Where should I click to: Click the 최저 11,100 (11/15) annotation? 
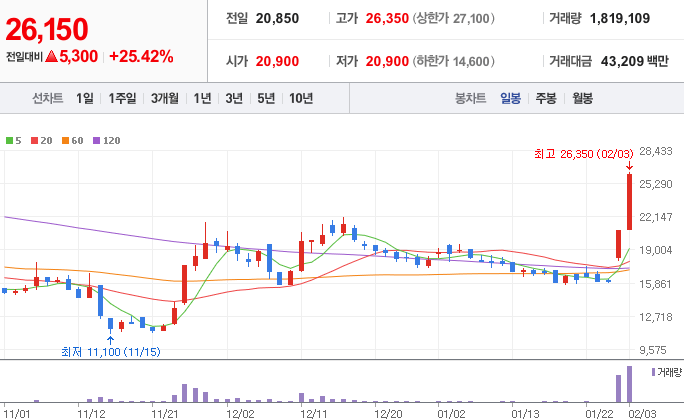click(x=111, y=352)
